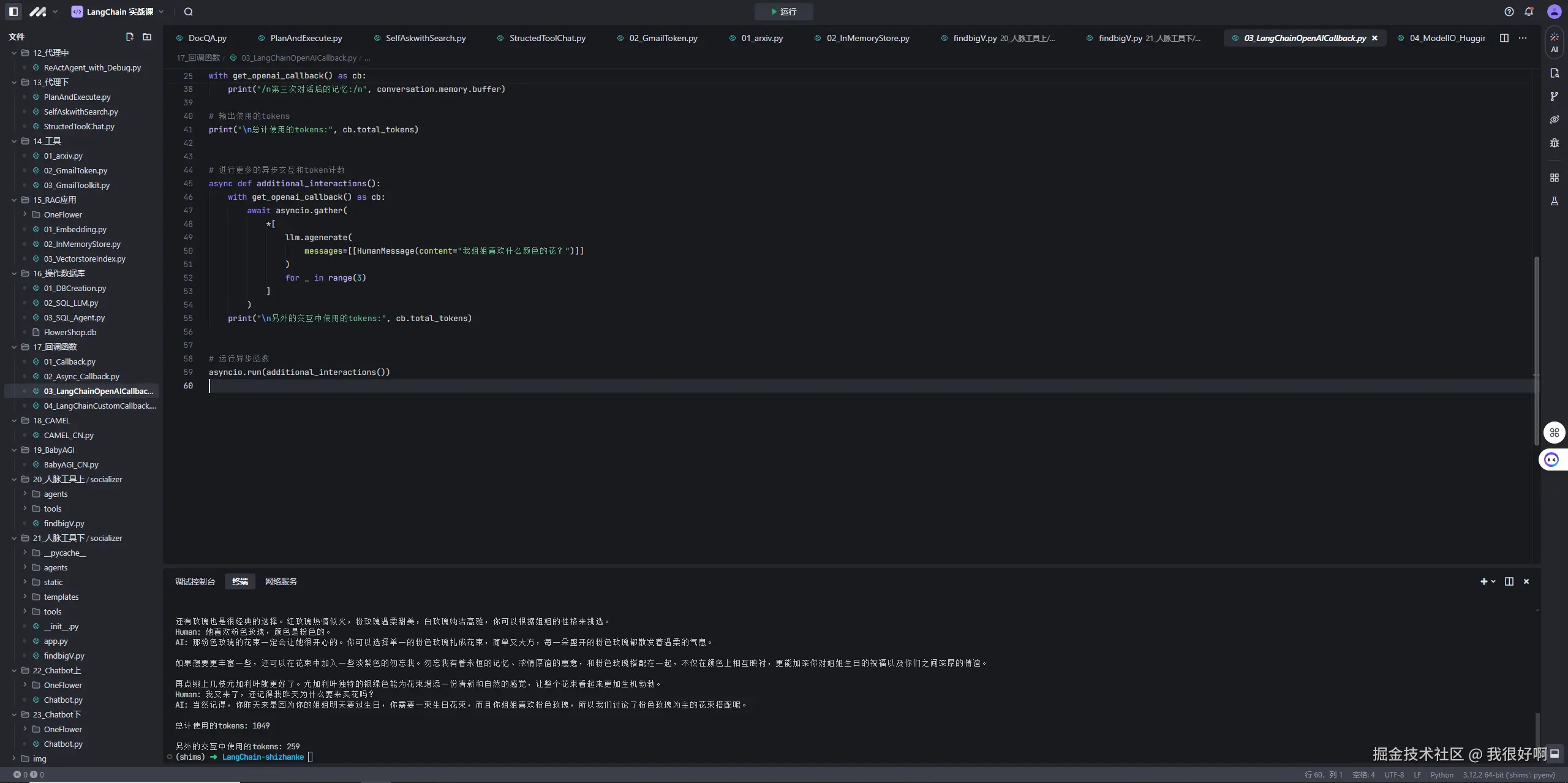The width and height of the screenshot is (1568, 783).
Task: Open the file search icon in right sidebar
Action: coord(1554,74)
